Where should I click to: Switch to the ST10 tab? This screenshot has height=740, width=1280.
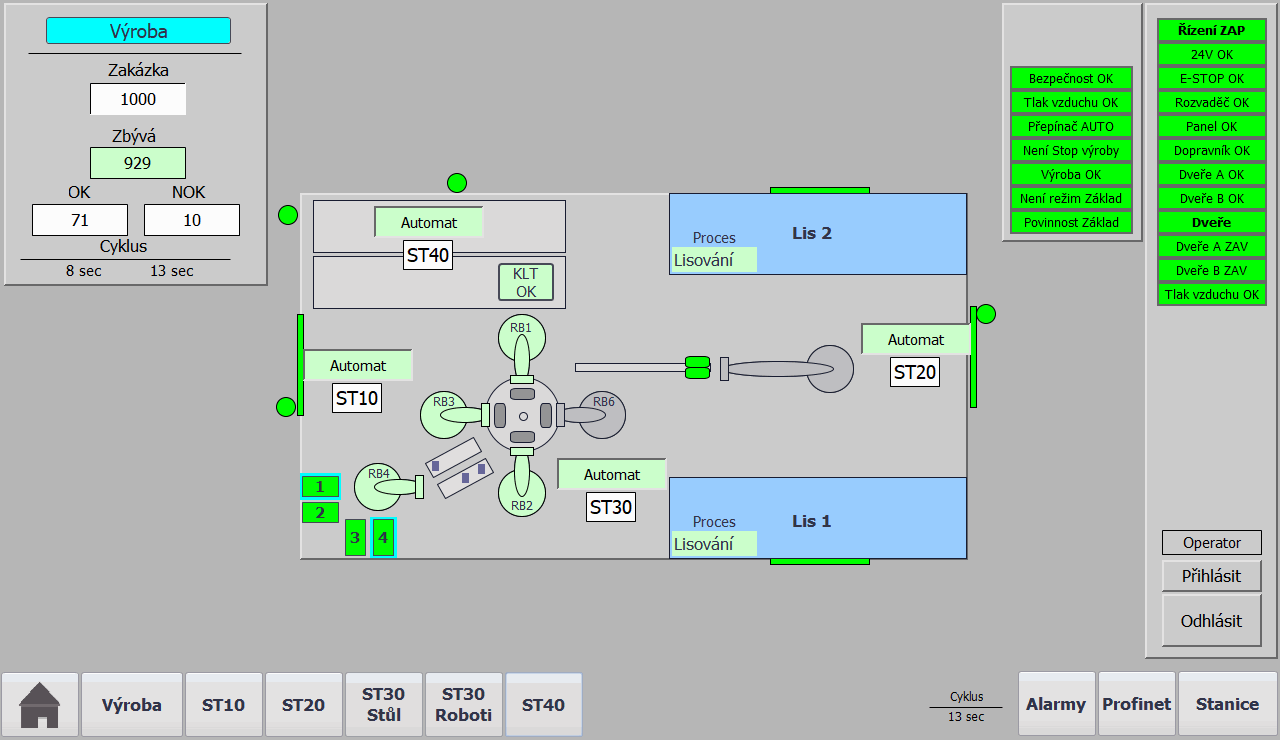pos(223,704)
